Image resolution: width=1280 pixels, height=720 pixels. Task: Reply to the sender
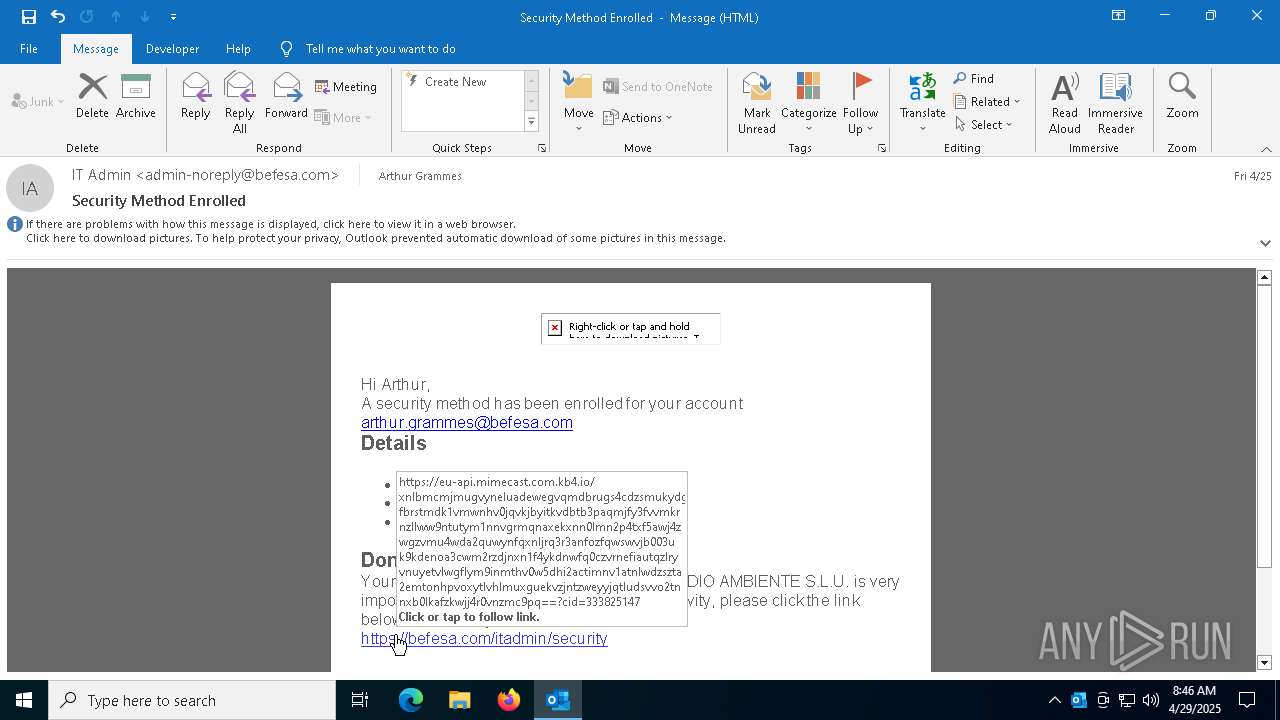(196, 97)
